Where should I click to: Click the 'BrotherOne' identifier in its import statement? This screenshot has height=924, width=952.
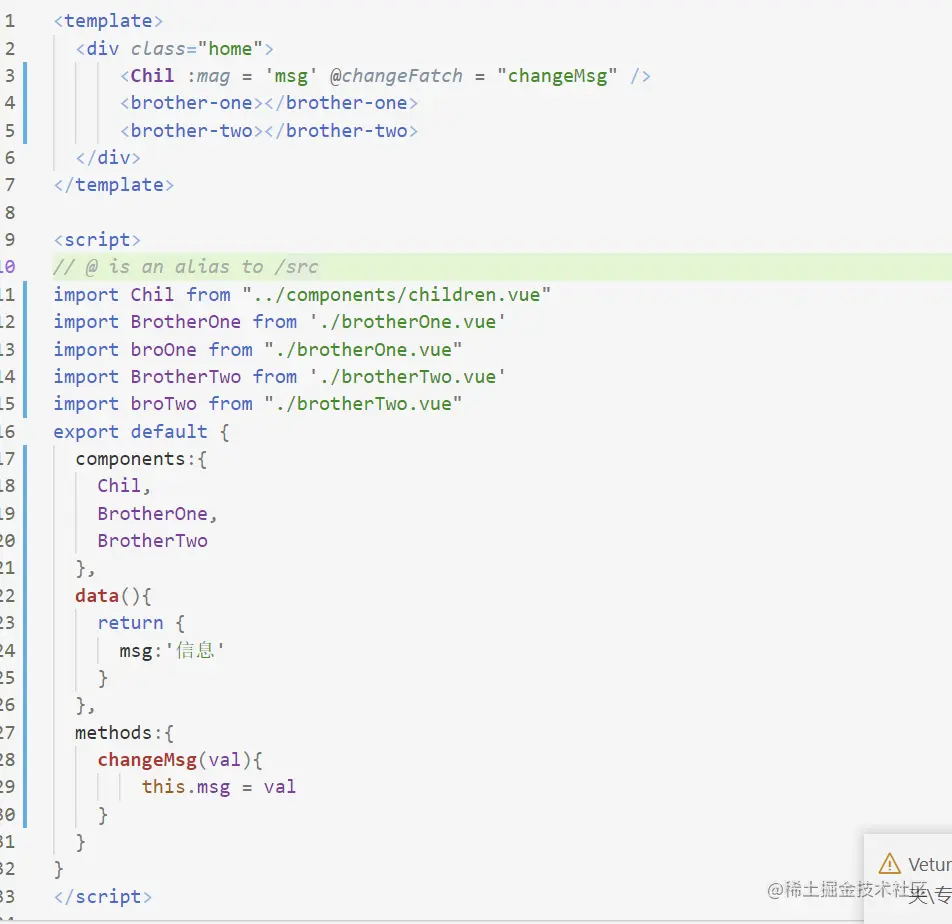186,322
